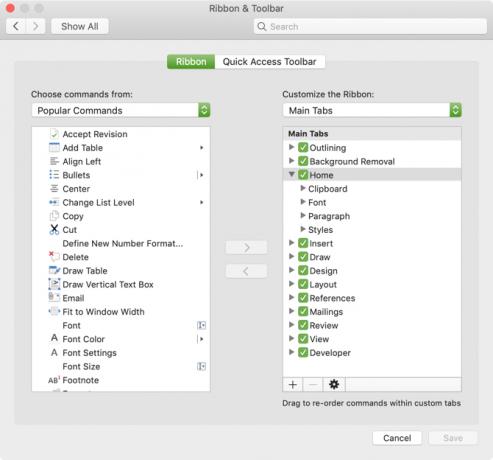This screenshot has height=460, width=493.
Task: Select the Draw Table icon
Action: click(54, 270)
